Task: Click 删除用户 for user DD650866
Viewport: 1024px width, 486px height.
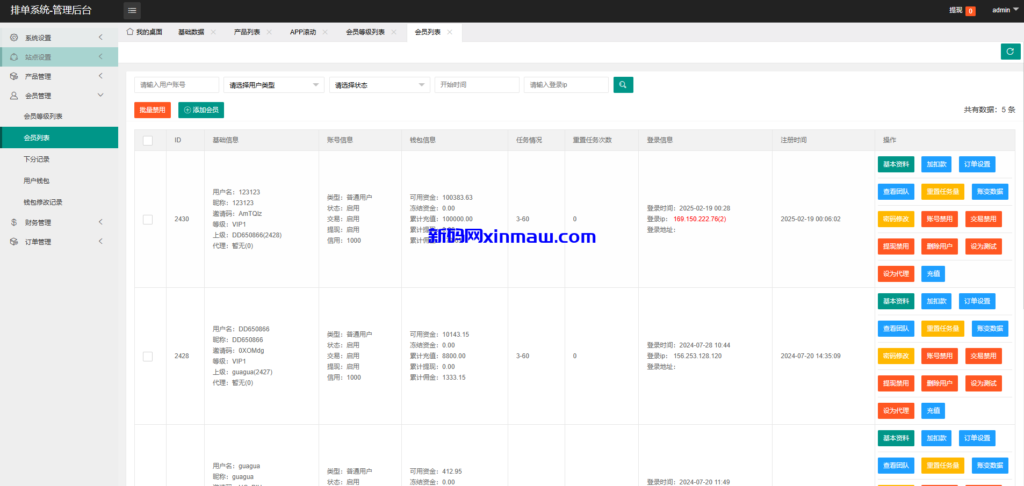Action: [x=940, y=383]
